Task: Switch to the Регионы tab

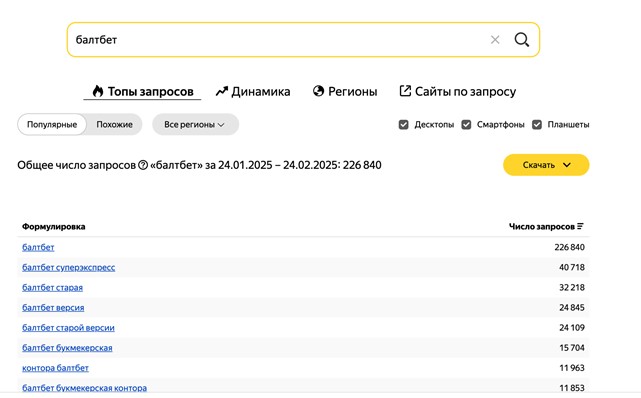Action: point(345,91)
